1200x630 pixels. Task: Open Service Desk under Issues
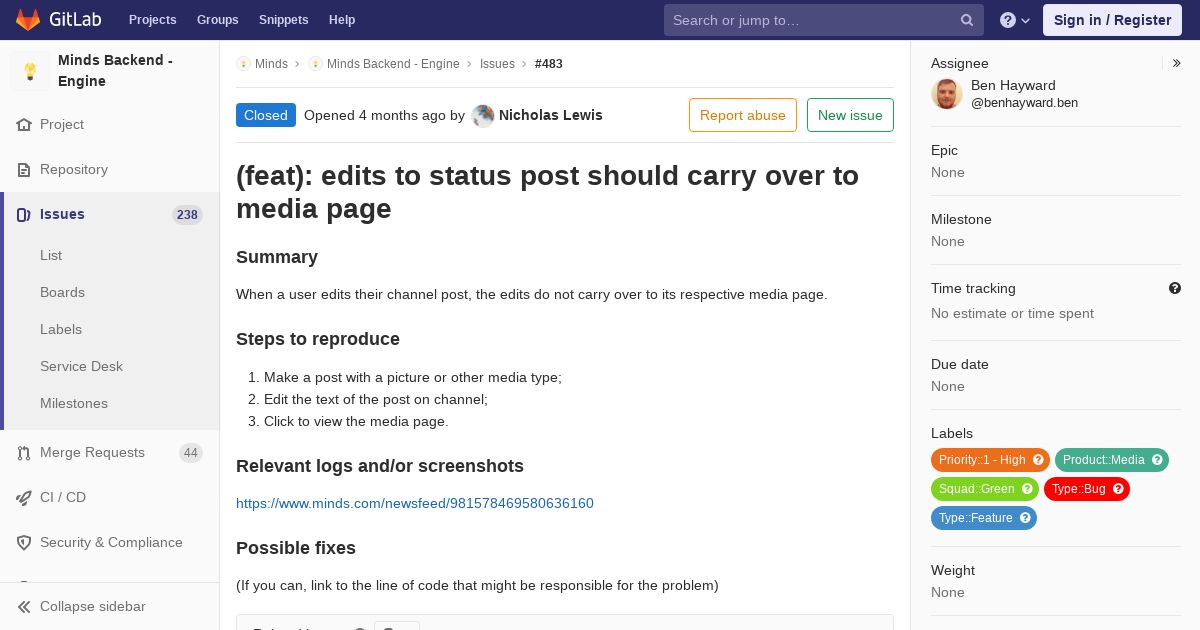81,366
